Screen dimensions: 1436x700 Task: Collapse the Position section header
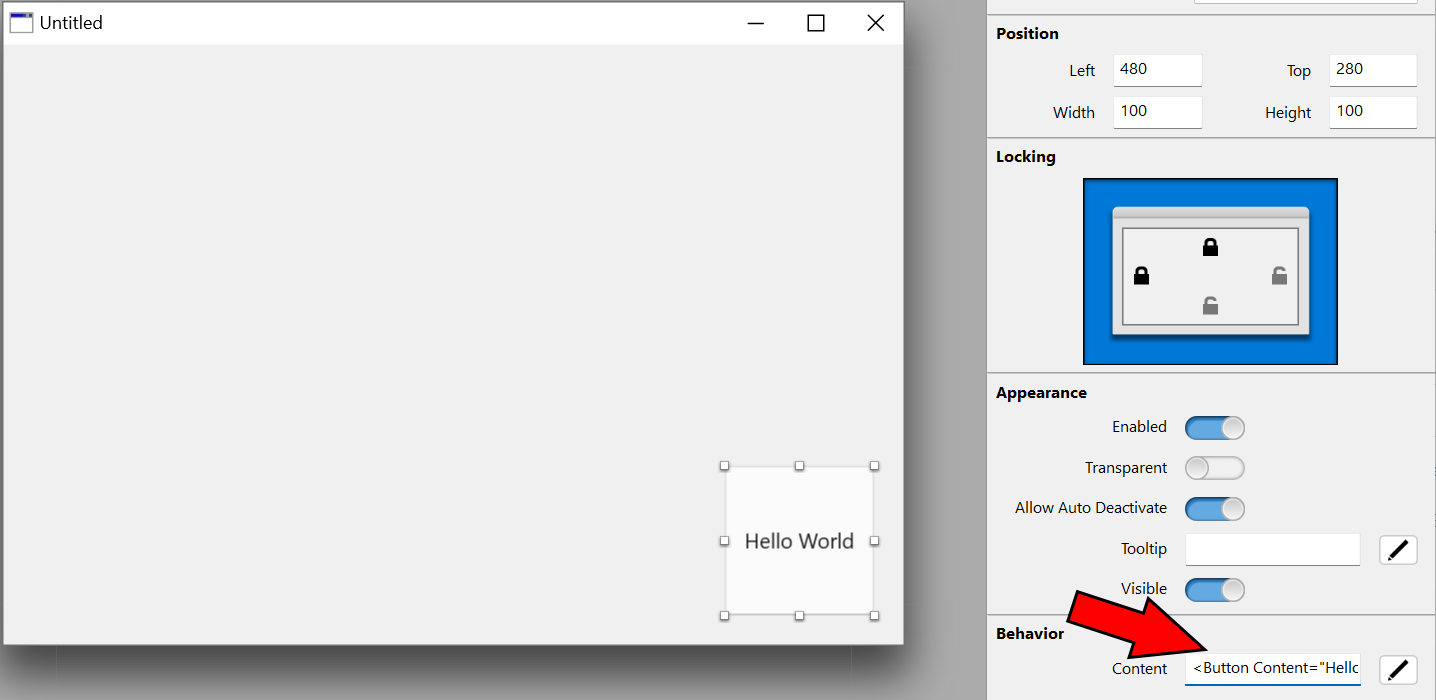pos(1027,33)
